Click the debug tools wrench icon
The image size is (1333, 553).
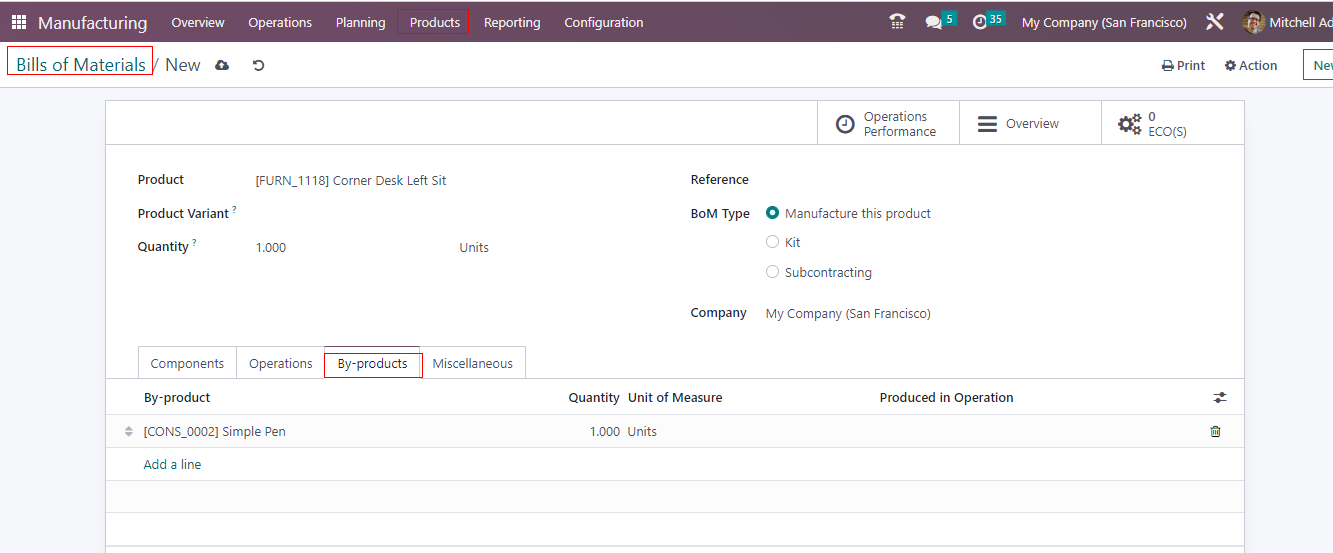click(x=1215, y=22)
